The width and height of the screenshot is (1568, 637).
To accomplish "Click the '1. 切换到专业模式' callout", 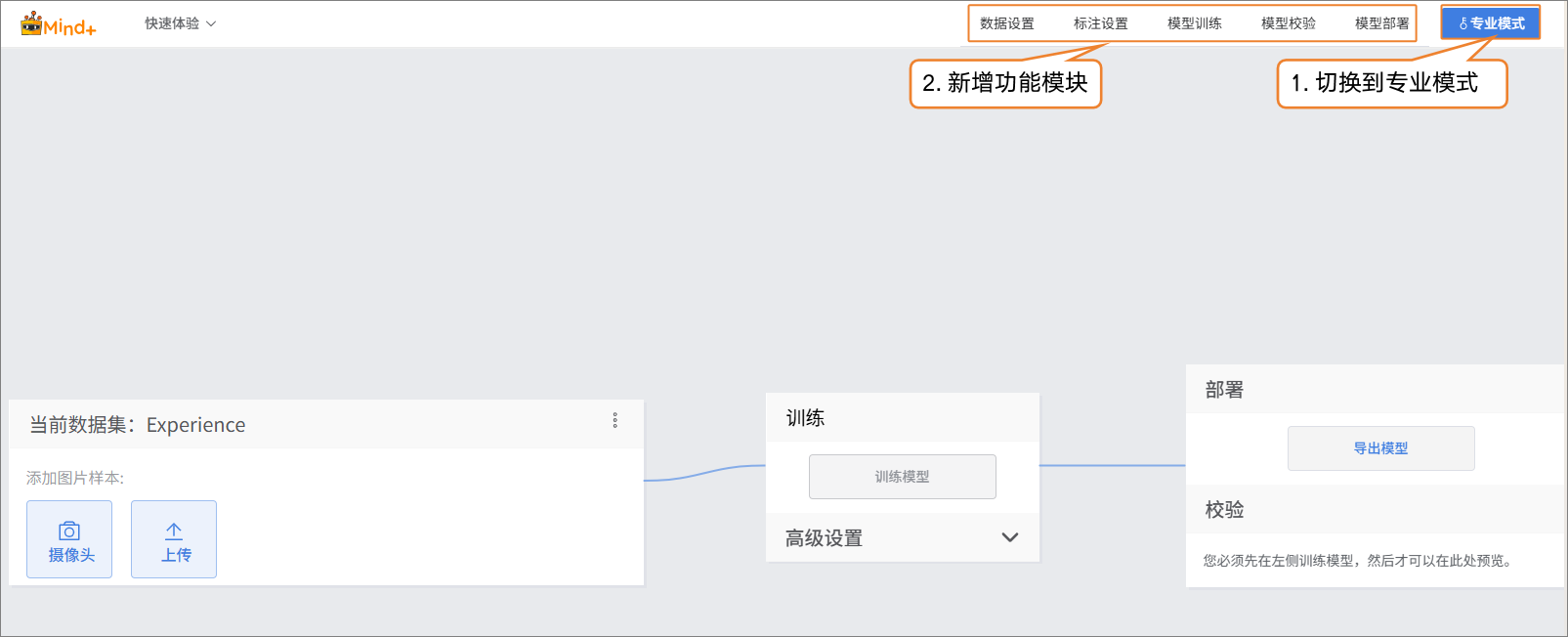I will coord(1391,84).
